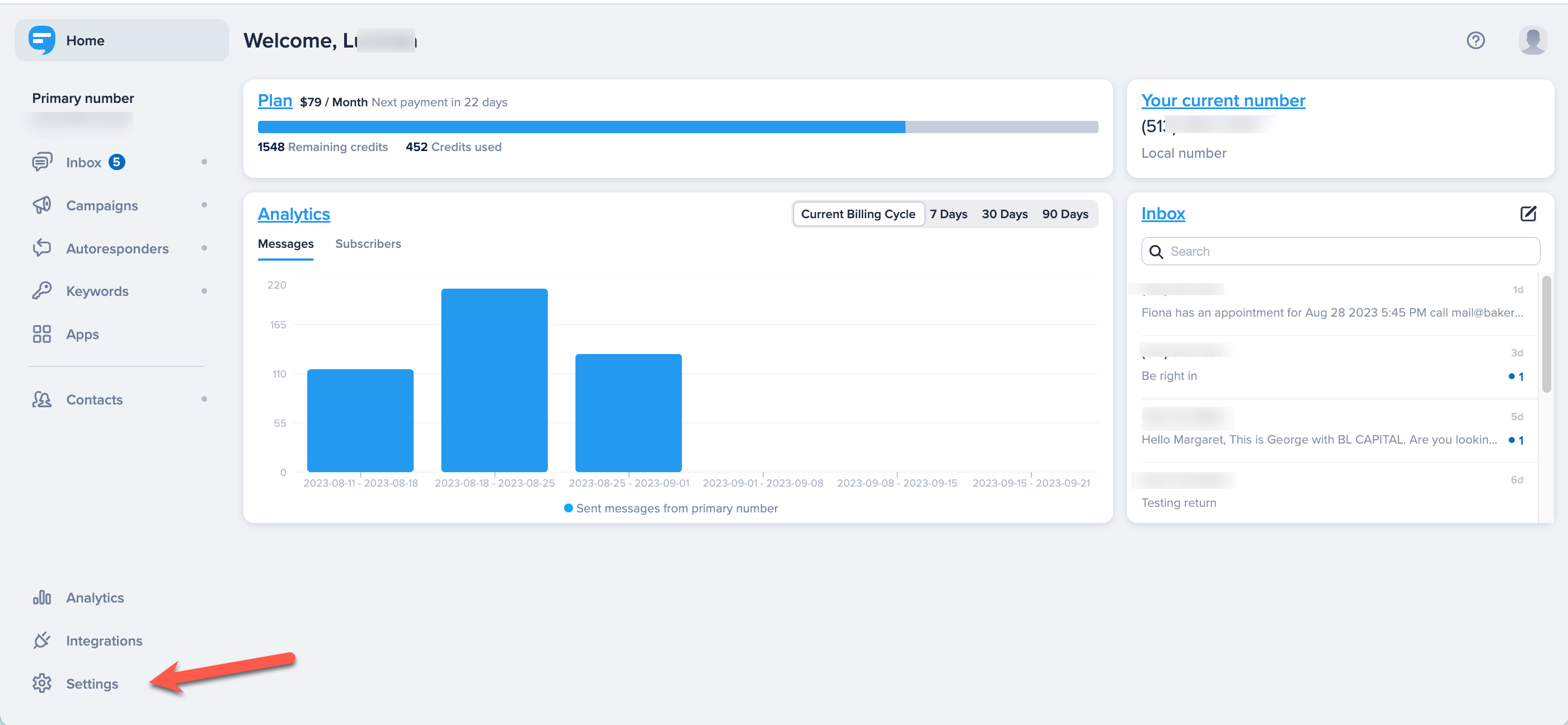
Task: Open Integrations plug icon
Action: click(42, 641)
